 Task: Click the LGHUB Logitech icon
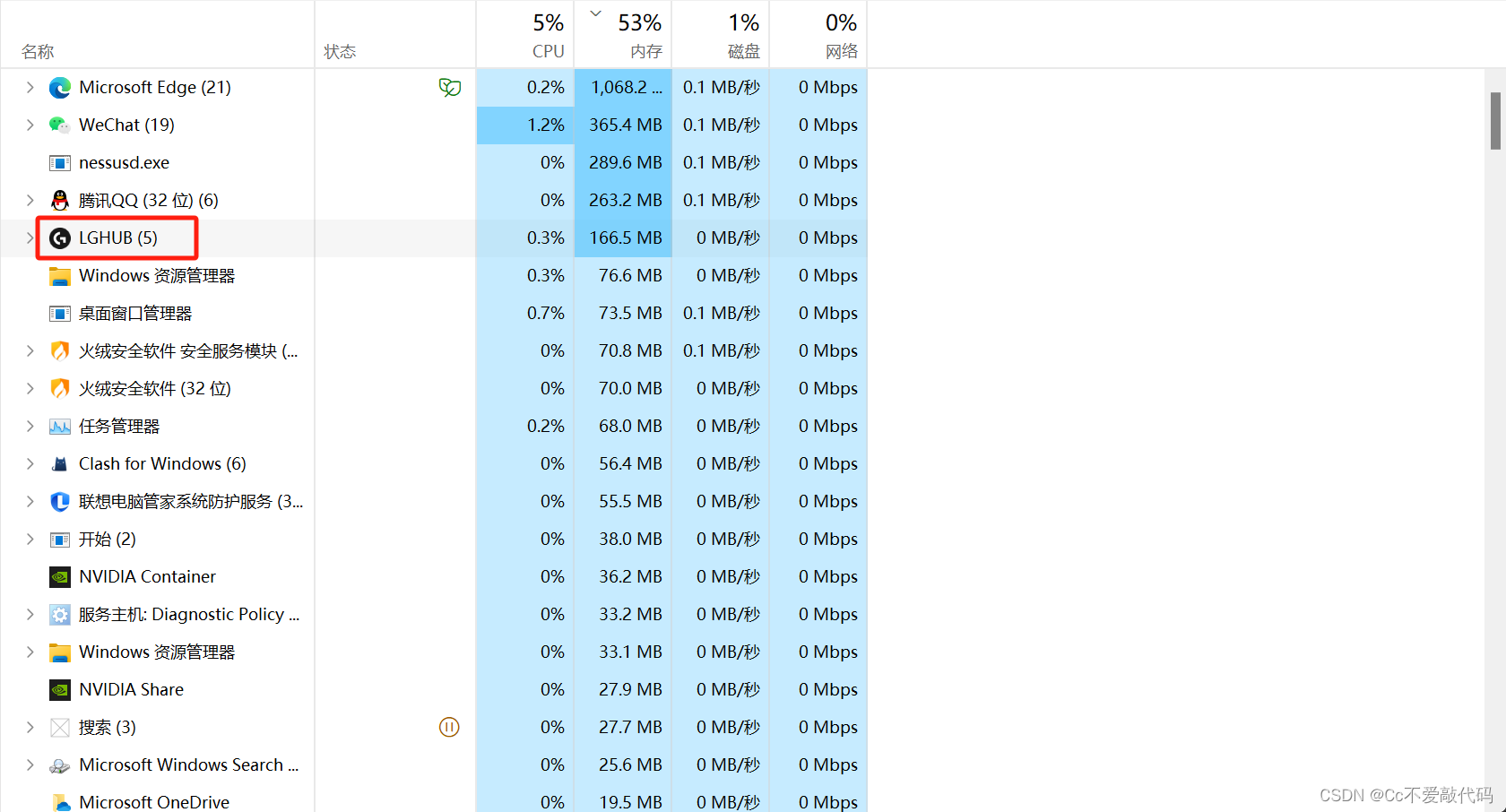tap(60, 238)
